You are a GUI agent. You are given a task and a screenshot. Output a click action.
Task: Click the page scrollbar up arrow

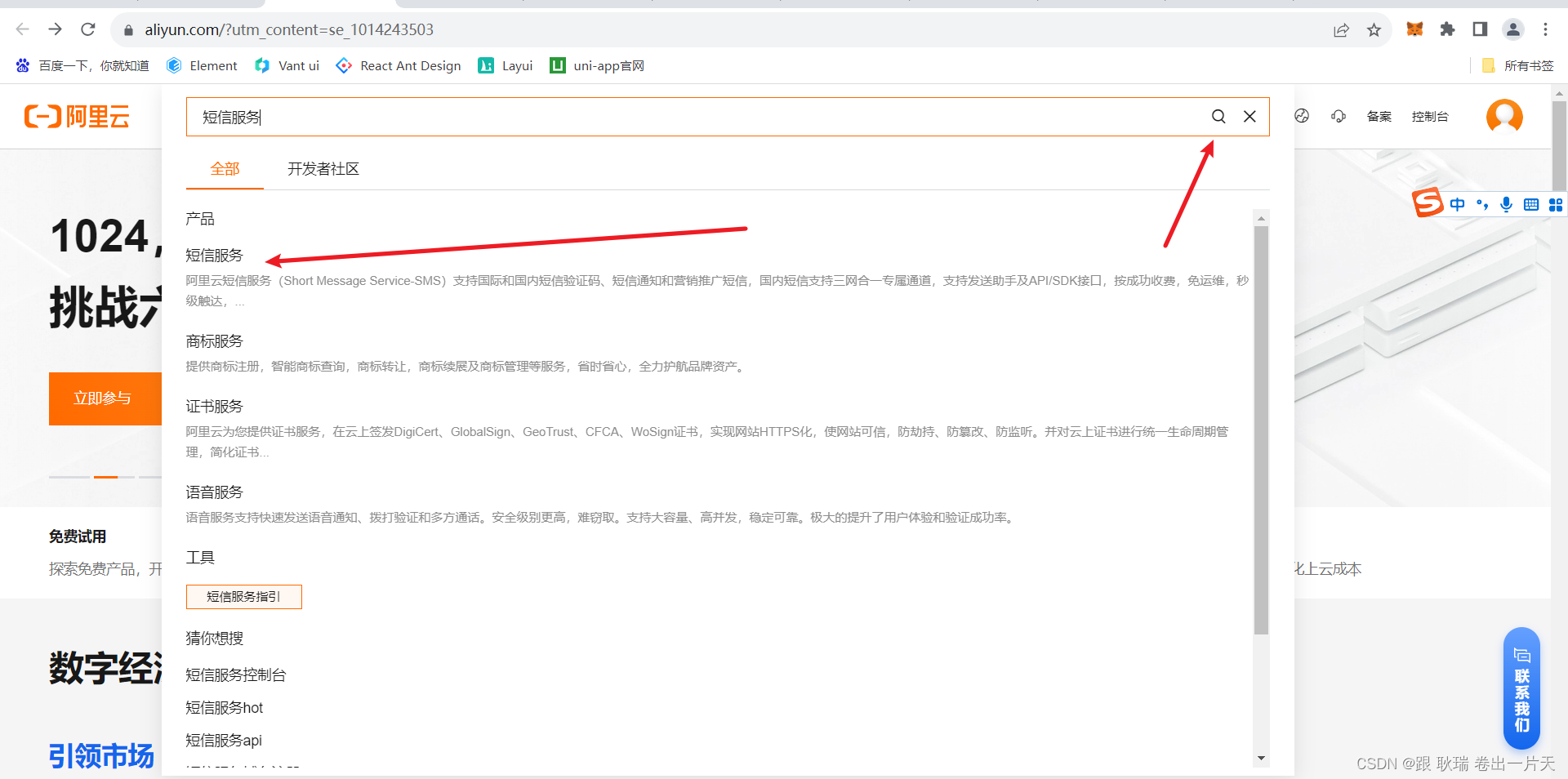(x=1559, y=93)
